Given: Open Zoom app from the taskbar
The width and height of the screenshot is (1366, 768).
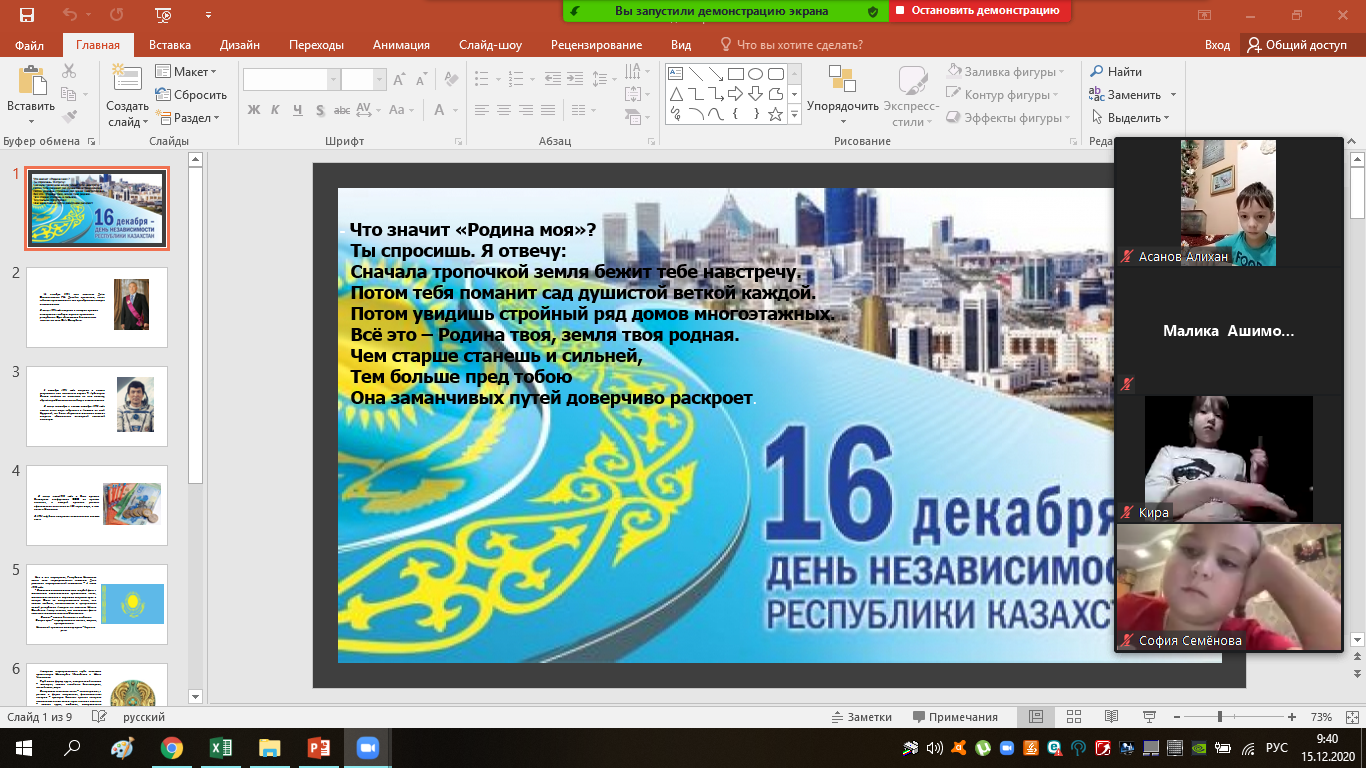Looking at the screenshot, I should click(366, 747).
